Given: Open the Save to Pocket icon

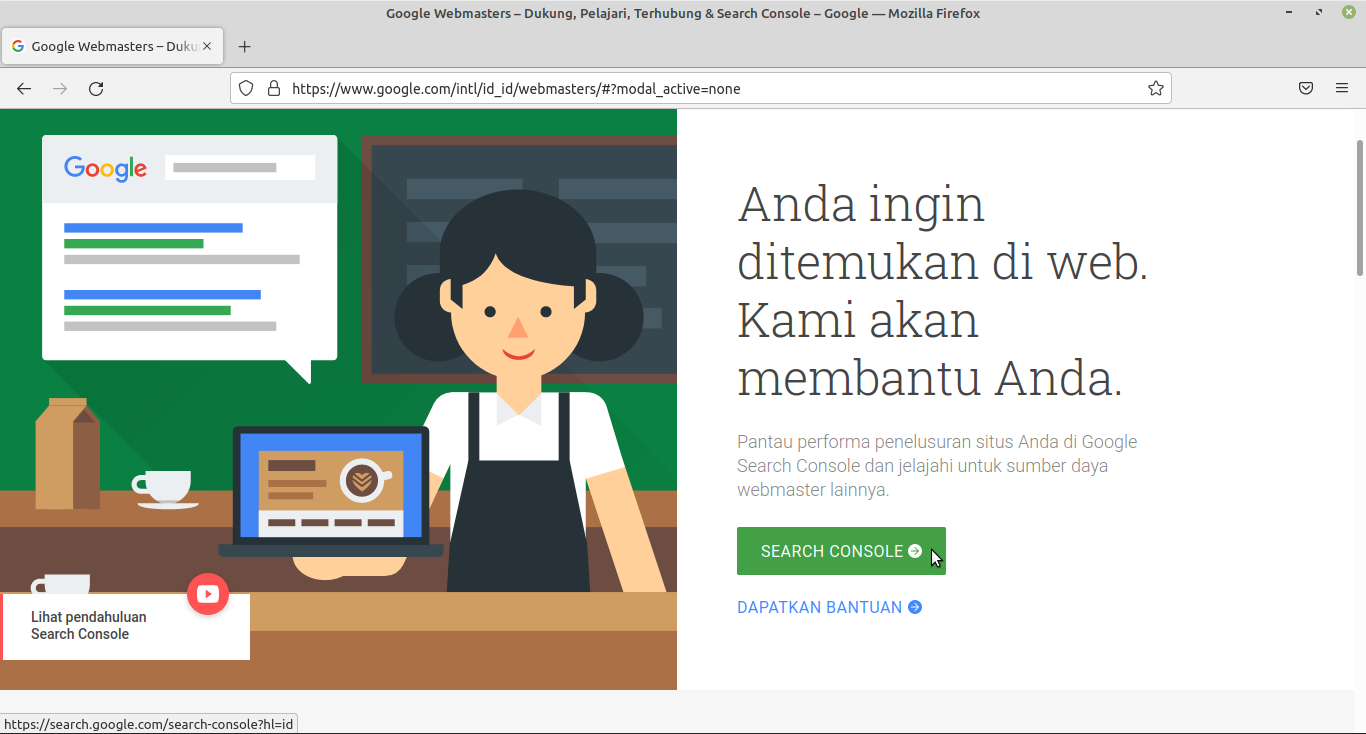Looking at the screenshot, I should click(1306, 88).
